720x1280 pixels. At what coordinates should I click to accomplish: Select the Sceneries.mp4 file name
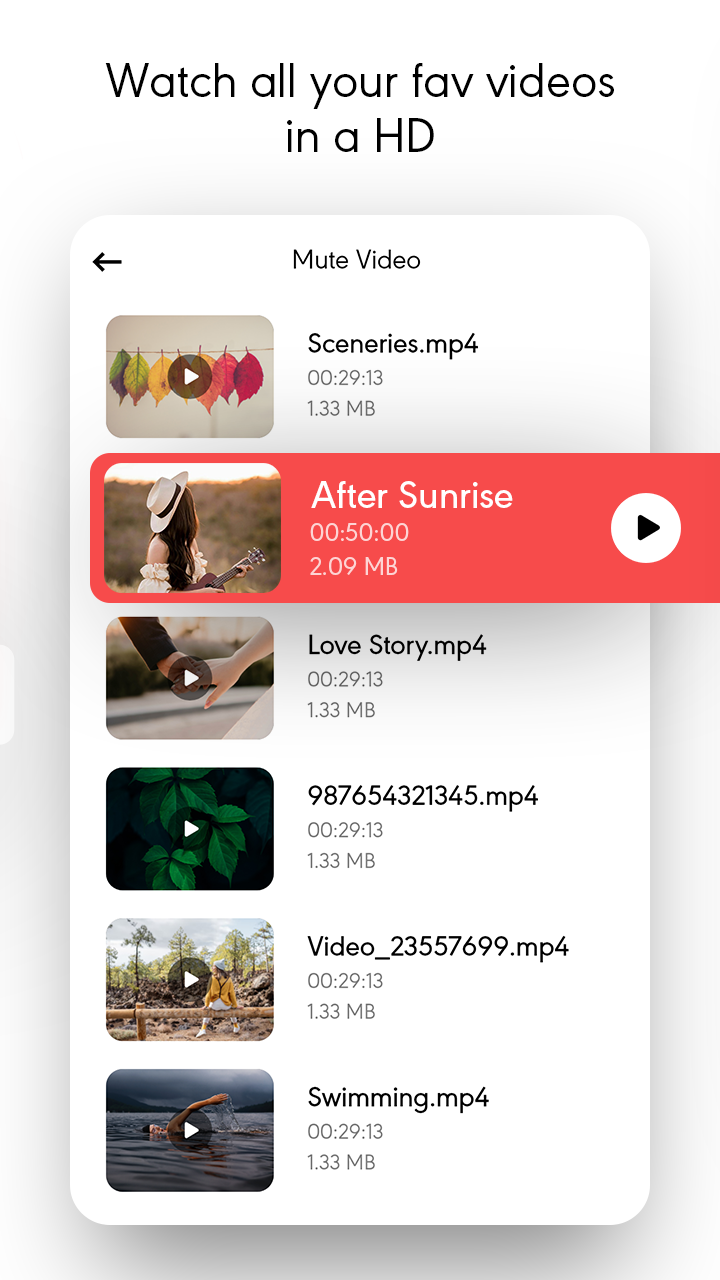[393, 345]
